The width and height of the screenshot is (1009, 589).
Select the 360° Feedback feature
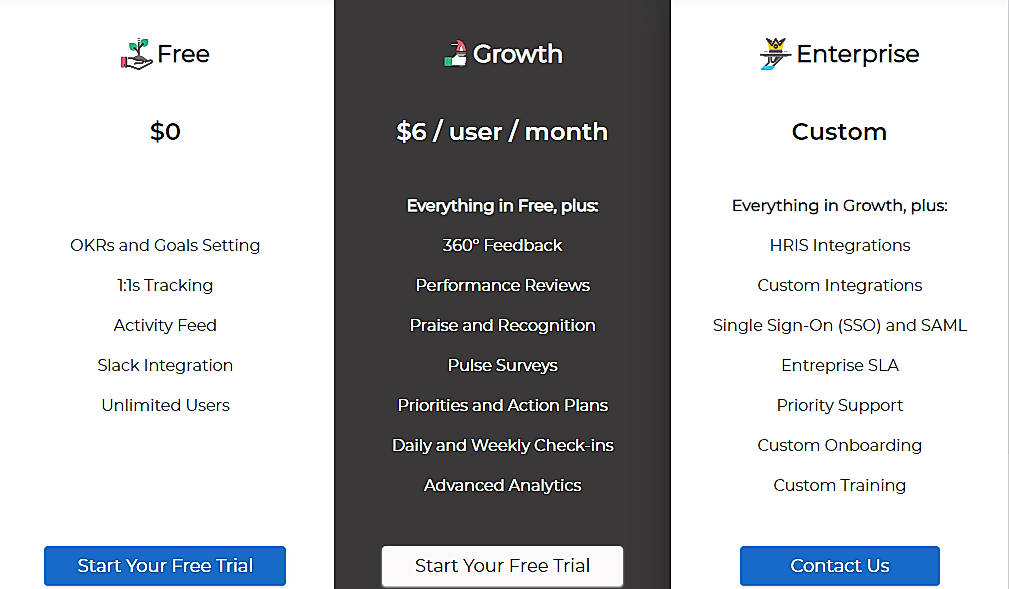click(x=502, y=245)
